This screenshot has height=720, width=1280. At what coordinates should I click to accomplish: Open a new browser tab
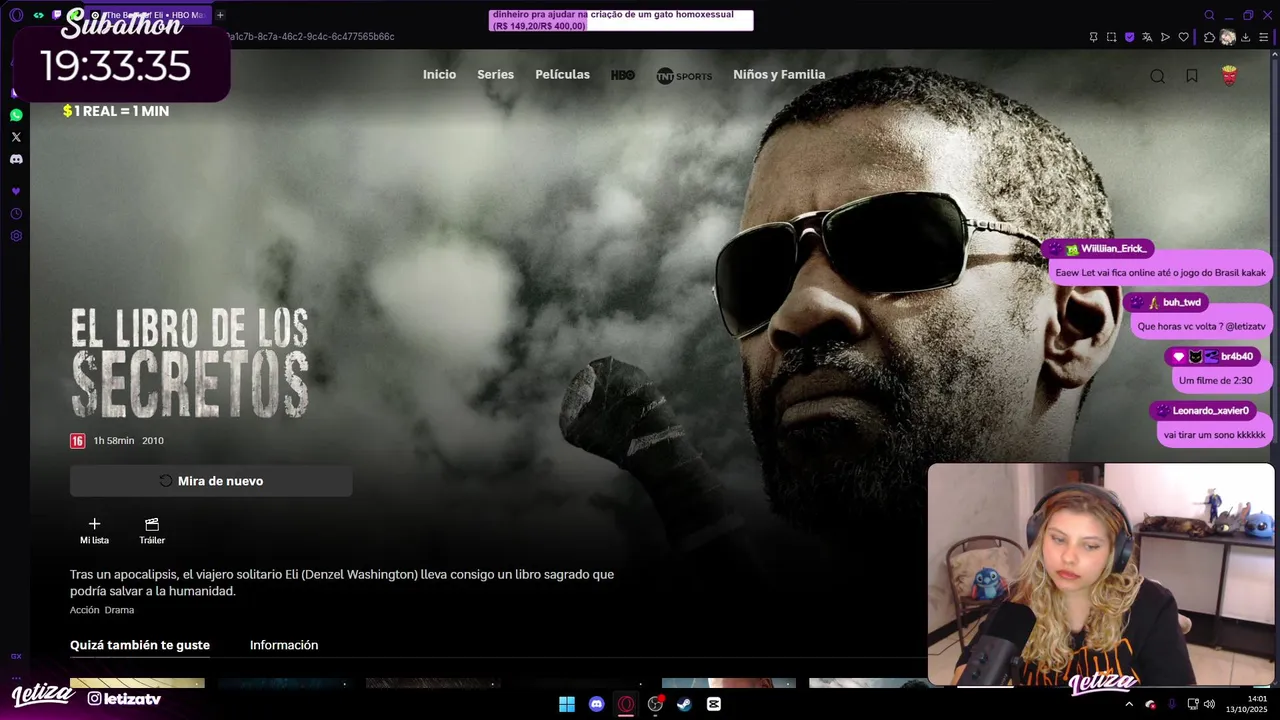point(220,15)
